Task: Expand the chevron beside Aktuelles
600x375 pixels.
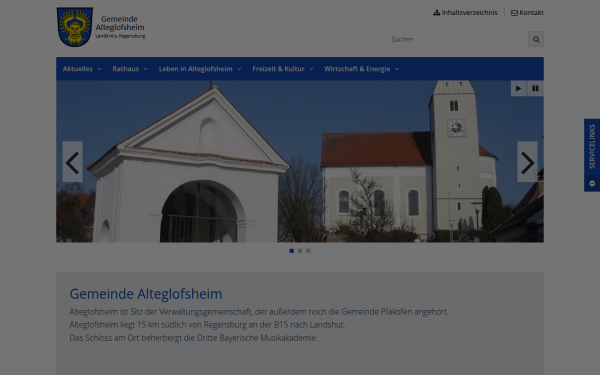Action: click(99, 69)
